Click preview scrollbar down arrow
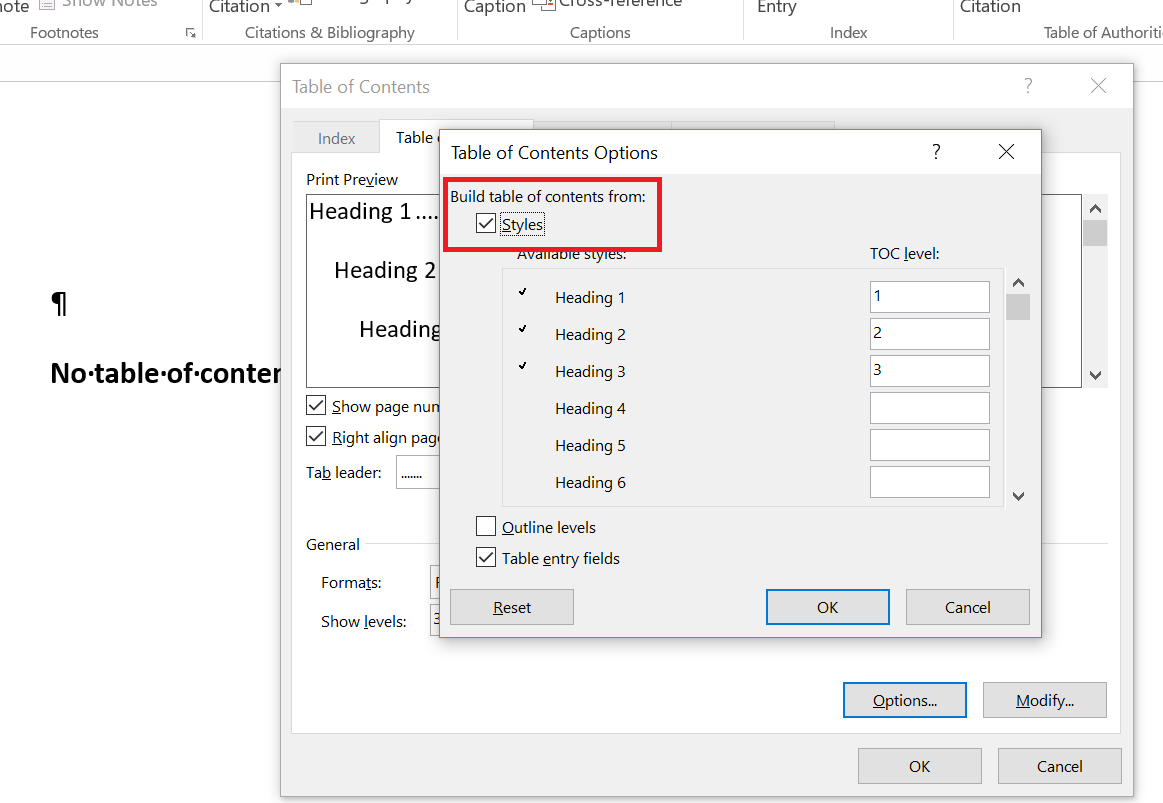This screenshot has width=1163, height=803. [x=1095, y=375]
